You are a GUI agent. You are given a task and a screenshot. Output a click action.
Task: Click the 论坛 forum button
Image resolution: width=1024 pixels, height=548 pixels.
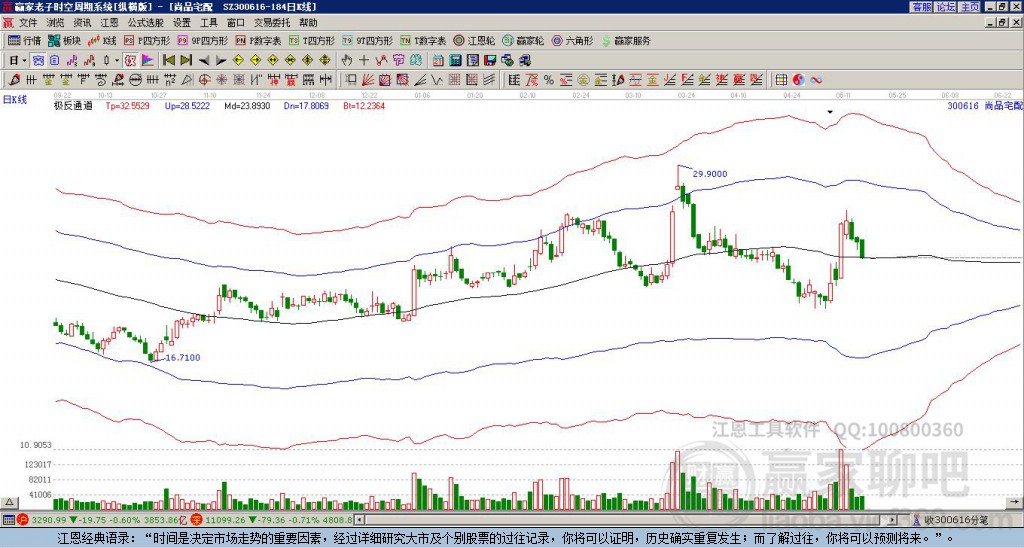[946, 7]
